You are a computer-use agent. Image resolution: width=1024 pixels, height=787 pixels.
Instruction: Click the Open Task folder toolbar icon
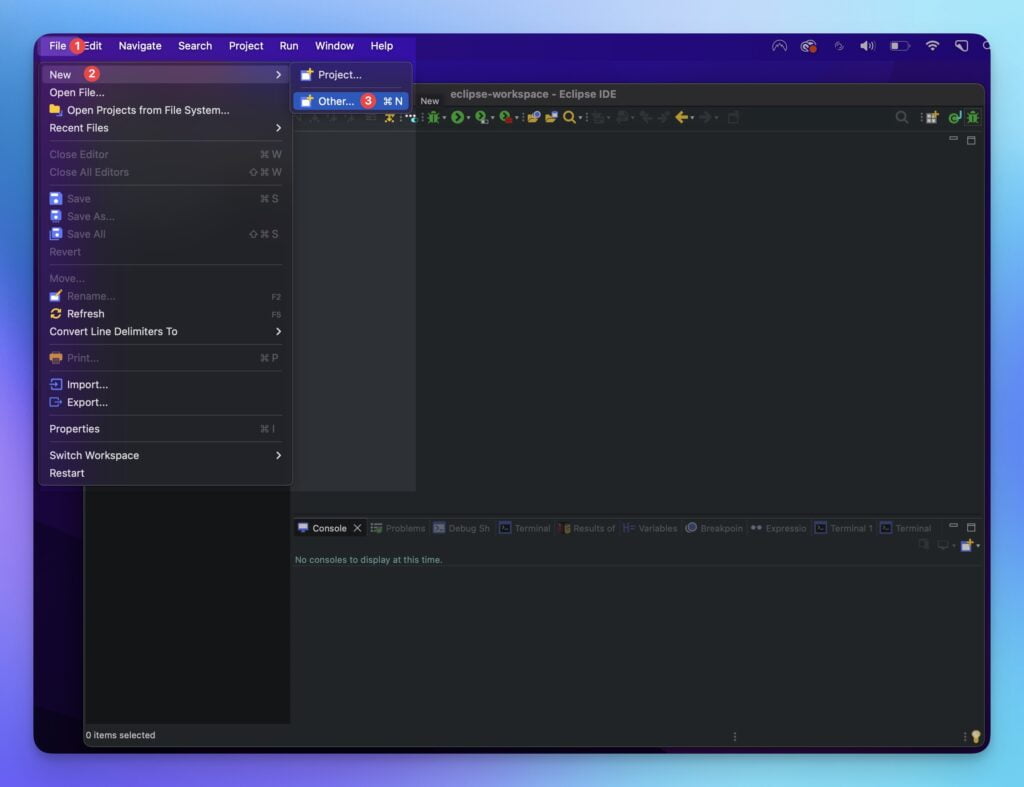click(551, 118)
